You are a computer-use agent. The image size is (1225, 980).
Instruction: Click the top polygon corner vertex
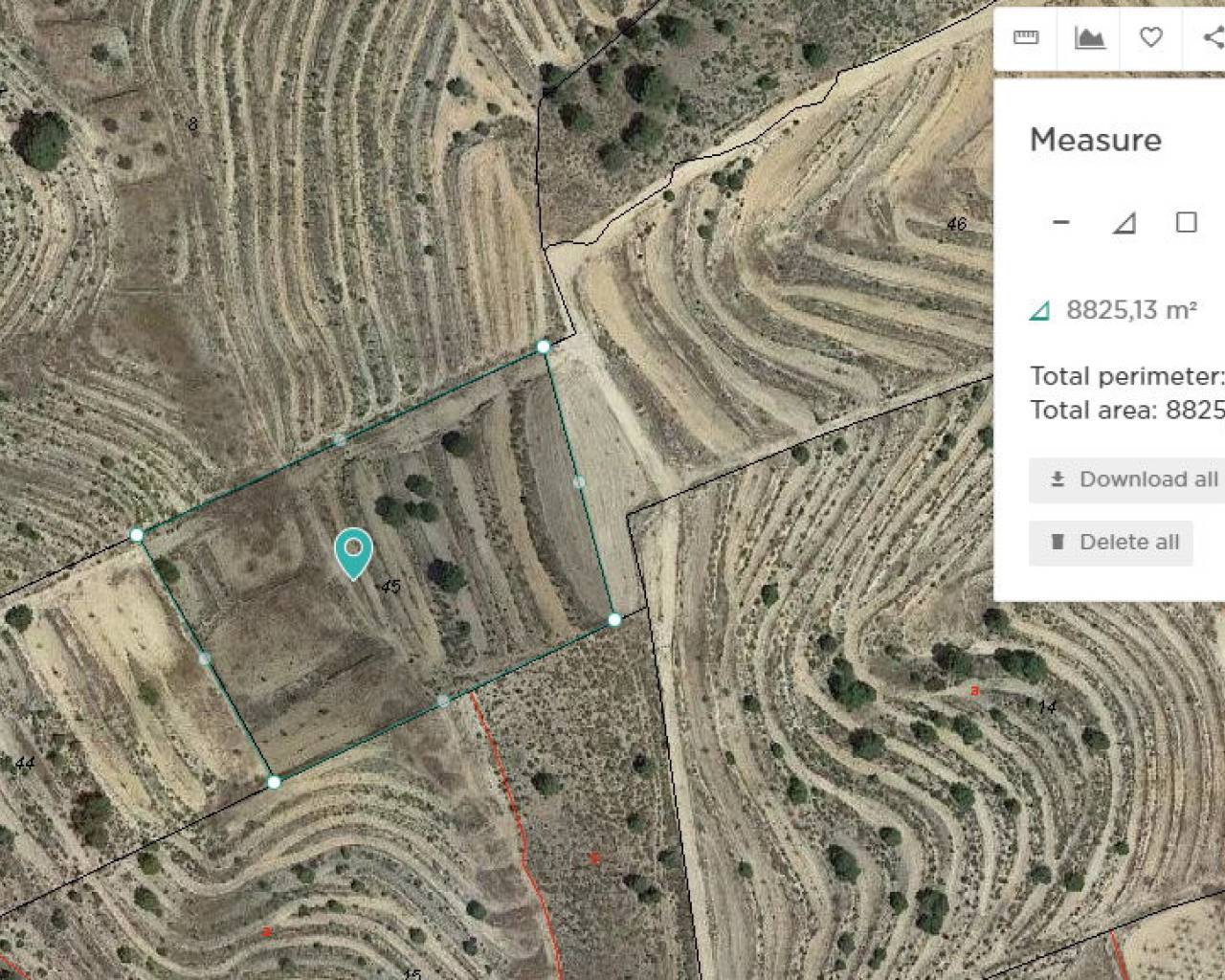pos(544,346)
